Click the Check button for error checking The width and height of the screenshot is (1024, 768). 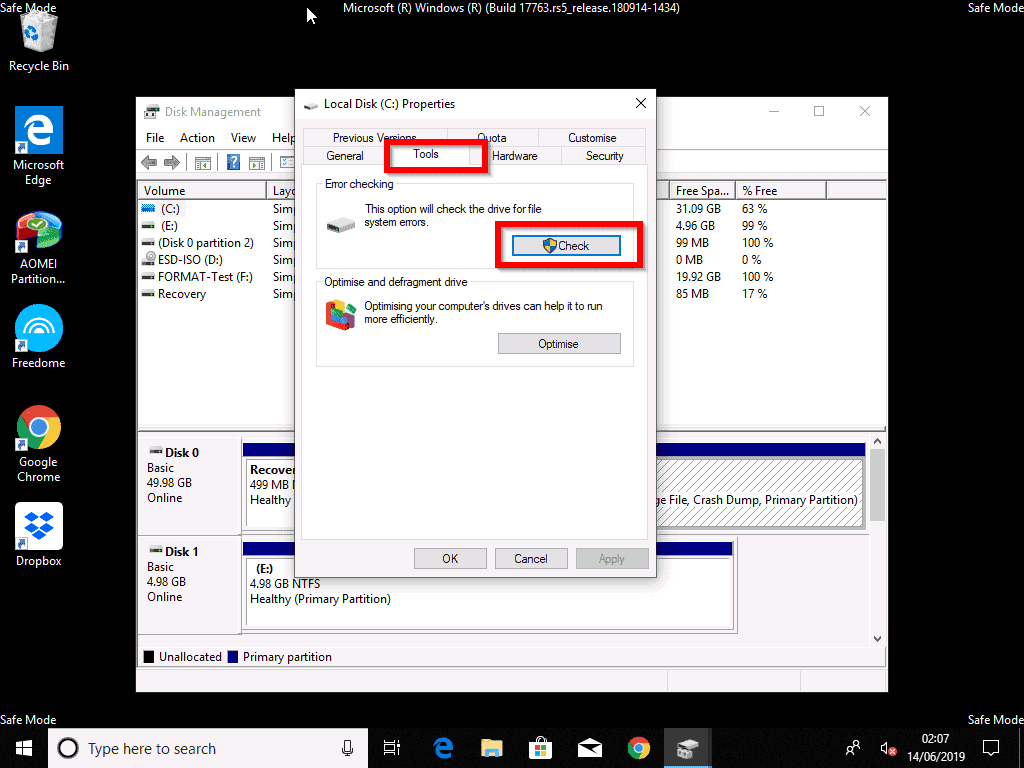[x=568, y=244]
